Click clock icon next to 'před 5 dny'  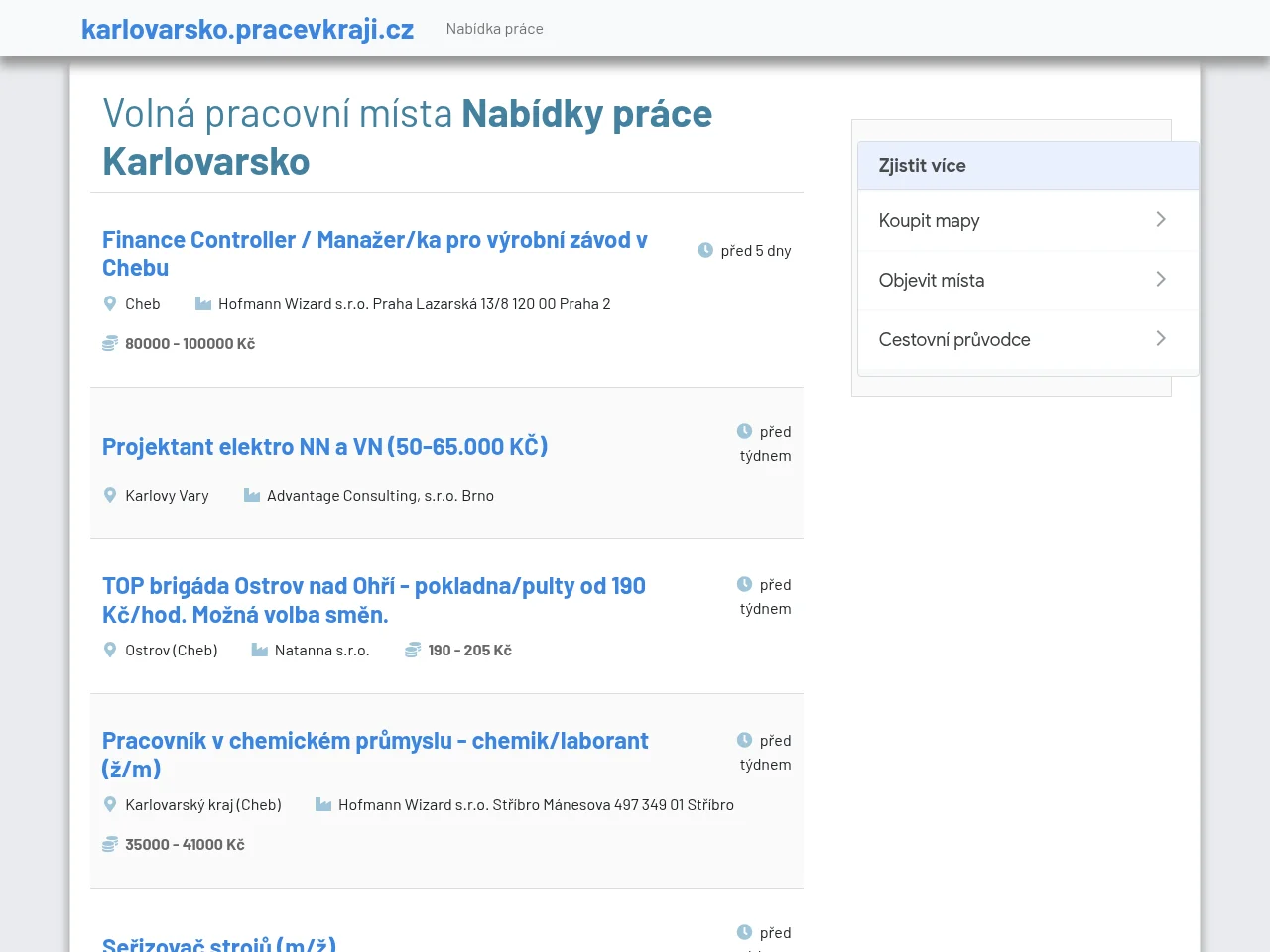tap(705, 250)
